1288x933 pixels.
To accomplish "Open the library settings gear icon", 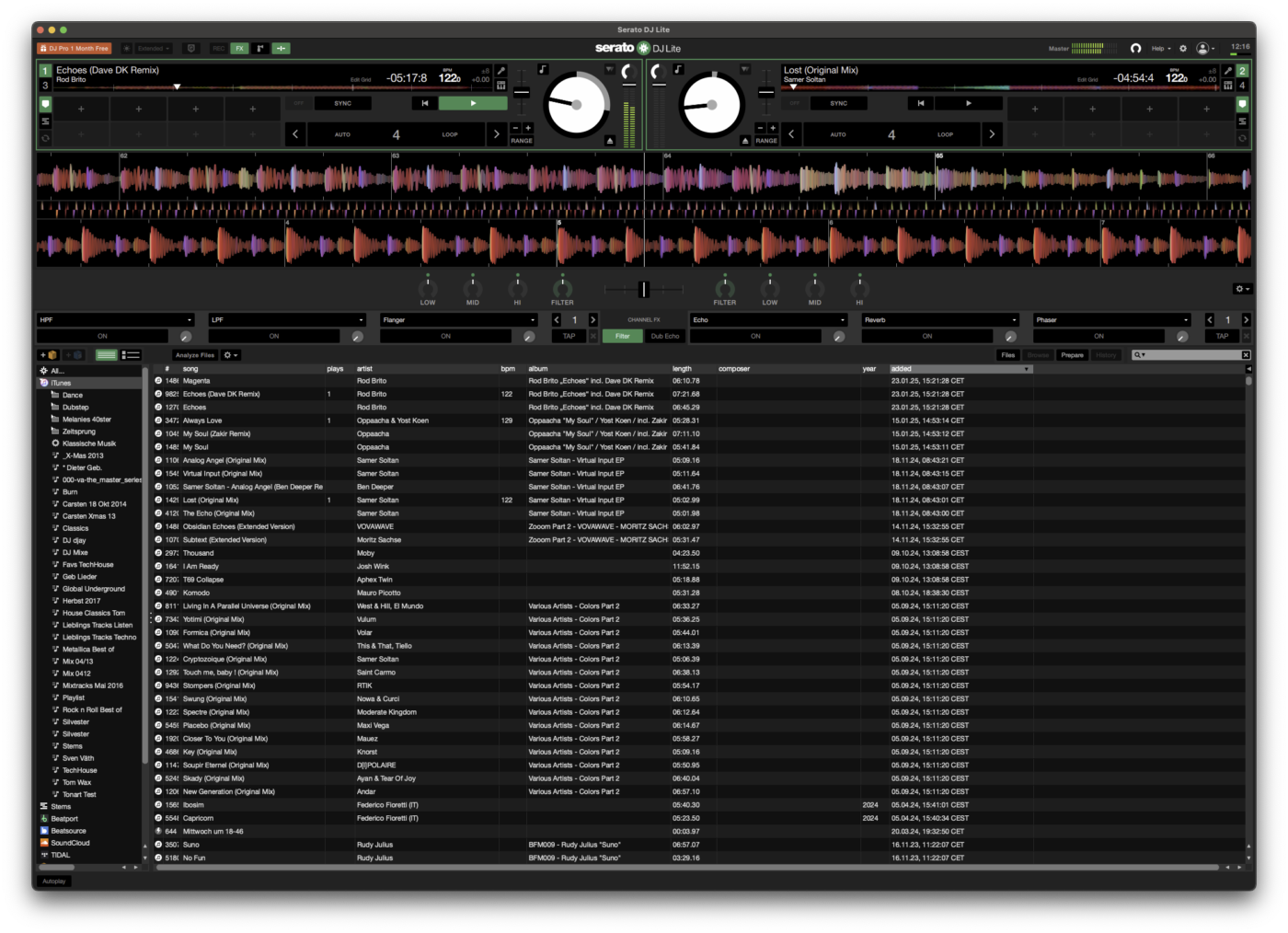I will (227, 355).
